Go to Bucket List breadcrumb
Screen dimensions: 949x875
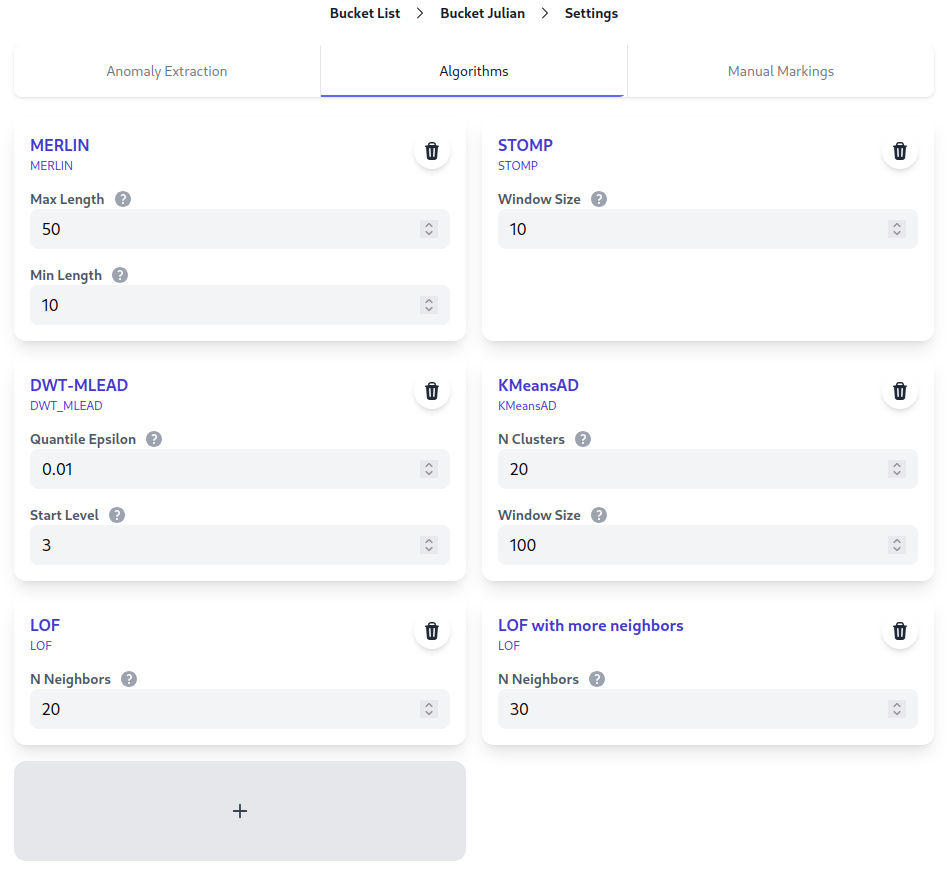(x=365, y=13)
